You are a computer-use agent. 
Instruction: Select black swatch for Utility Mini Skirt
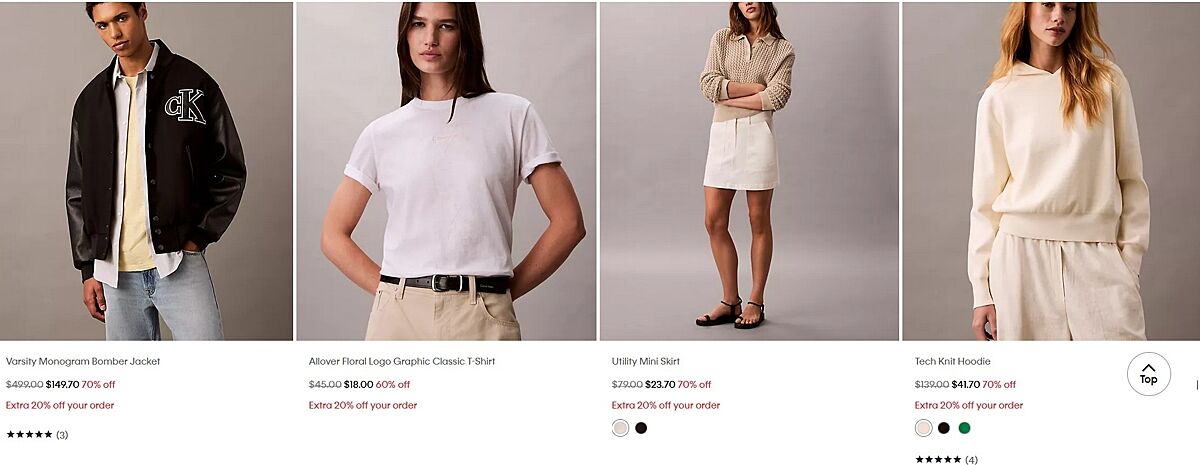point(641,428)
